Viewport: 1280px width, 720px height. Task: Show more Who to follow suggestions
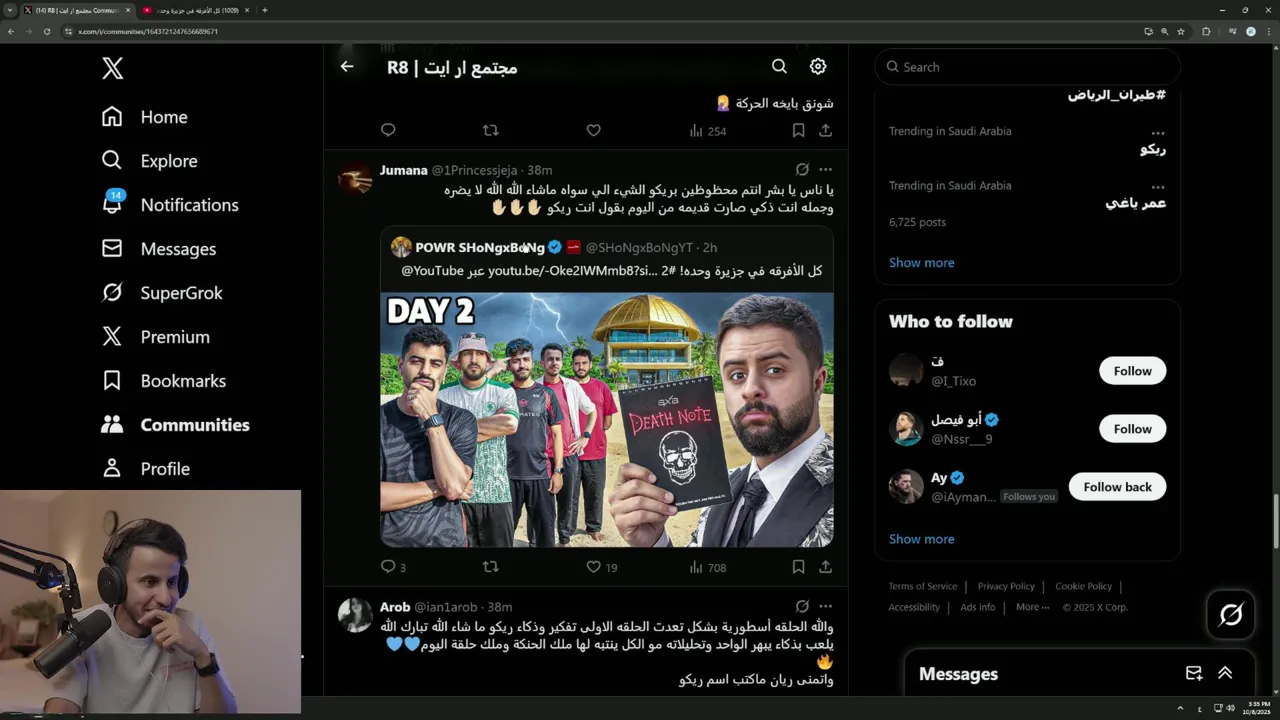pos(921,539)
